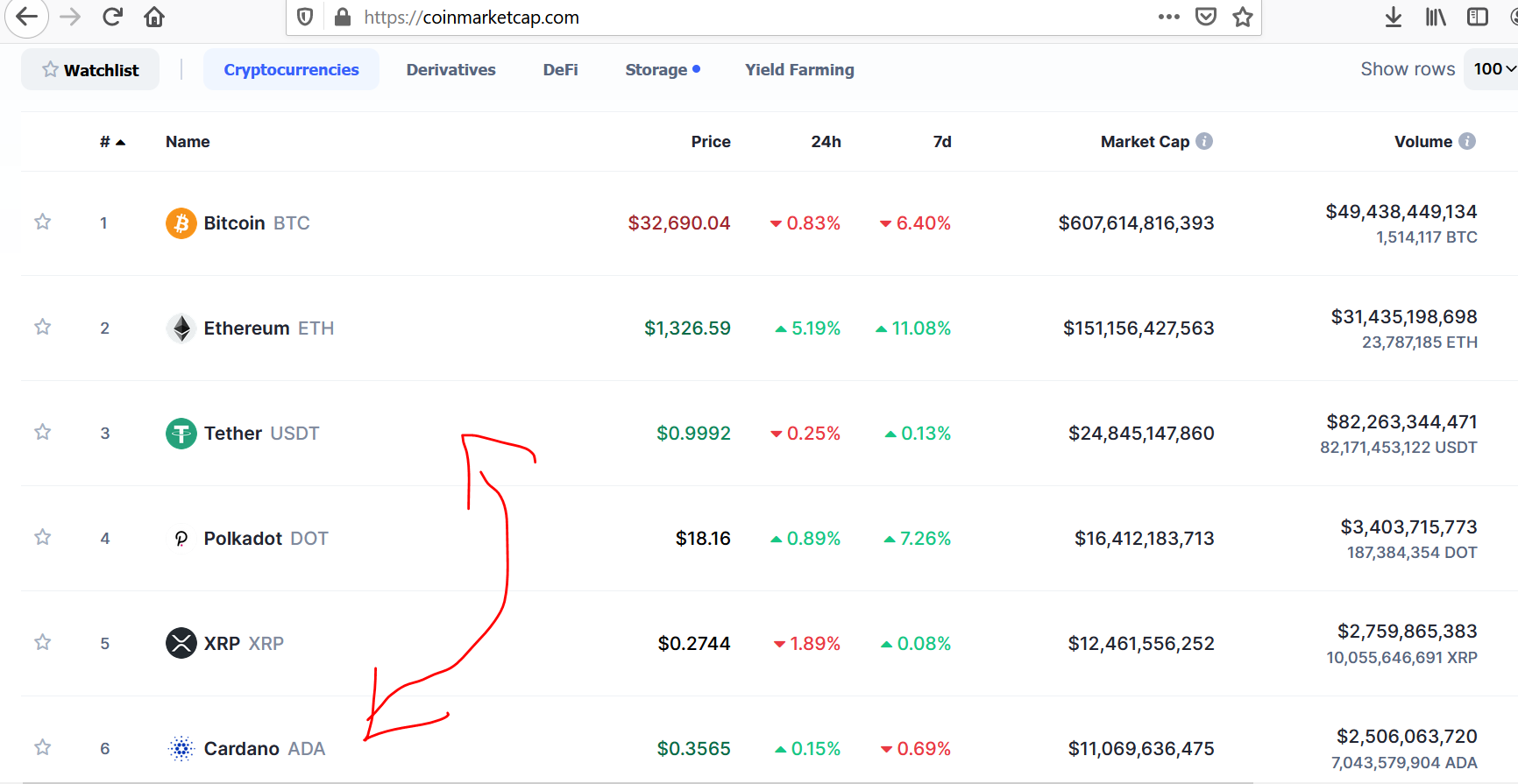Click the Volume info icon
Image resolution: width=1518 pixels, height=784 pixels.
tap(1467, 141)
